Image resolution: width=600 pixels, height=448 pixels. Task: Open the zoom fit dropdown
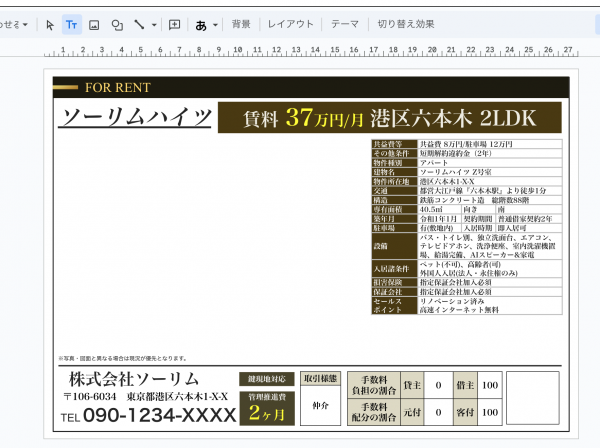coord(14,24)
